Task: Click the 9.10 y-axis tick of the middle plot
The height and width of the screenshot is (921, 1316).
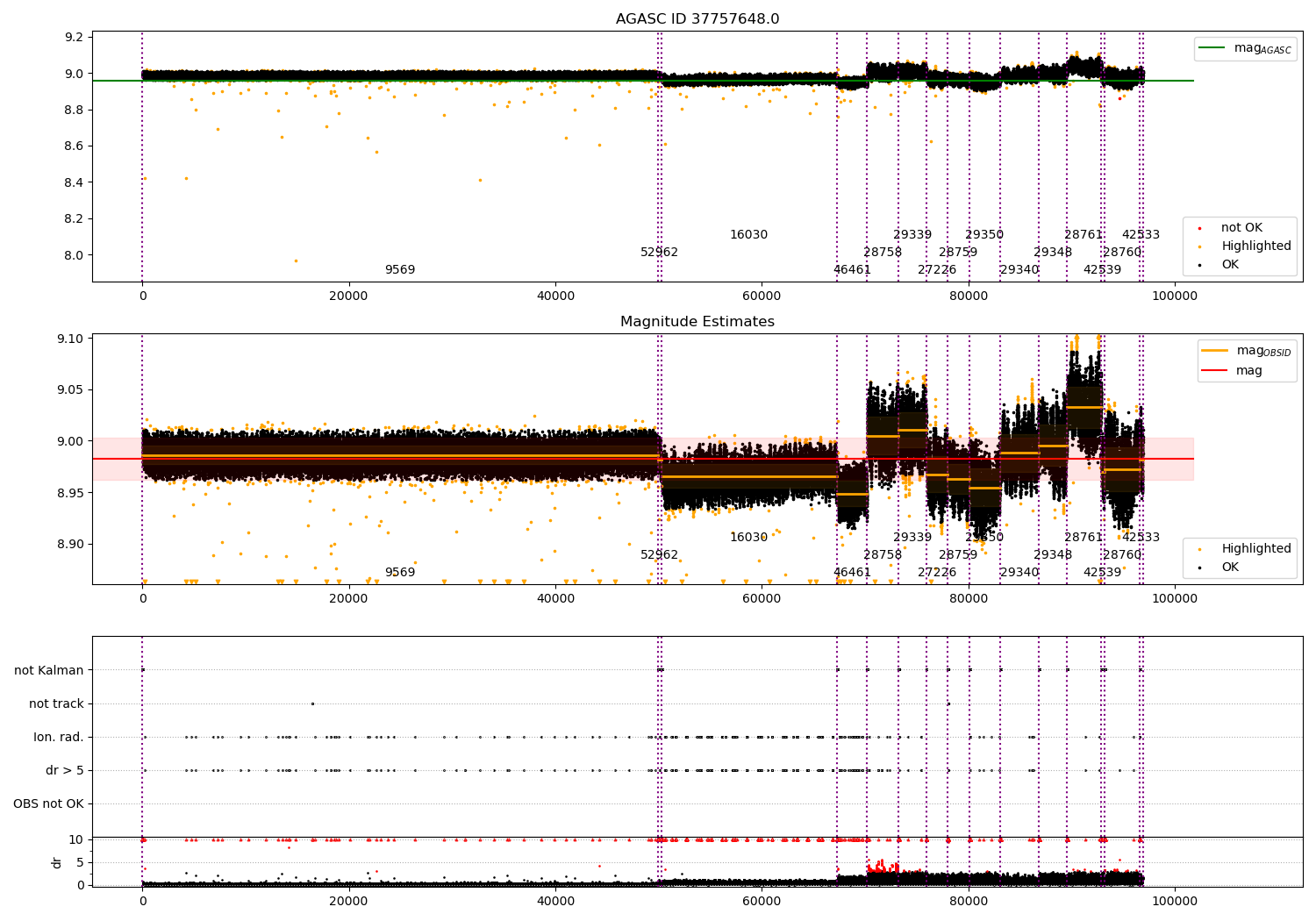Action: pos(70,339)
